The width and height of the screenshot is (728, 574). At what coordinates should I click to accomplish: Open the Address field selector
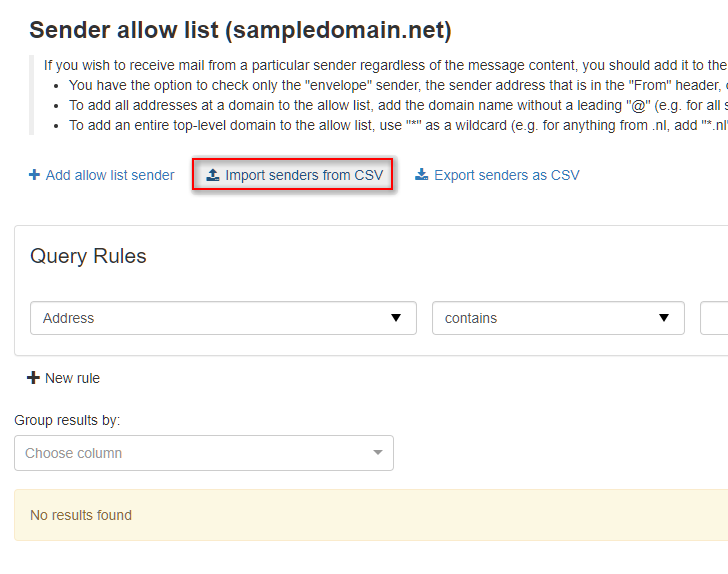coord(223,318)
